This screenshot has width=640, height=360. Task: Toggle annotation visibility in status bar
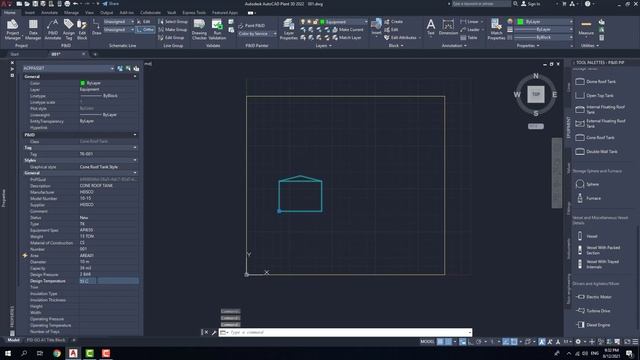pyautogui.click(x=542, y=342)
